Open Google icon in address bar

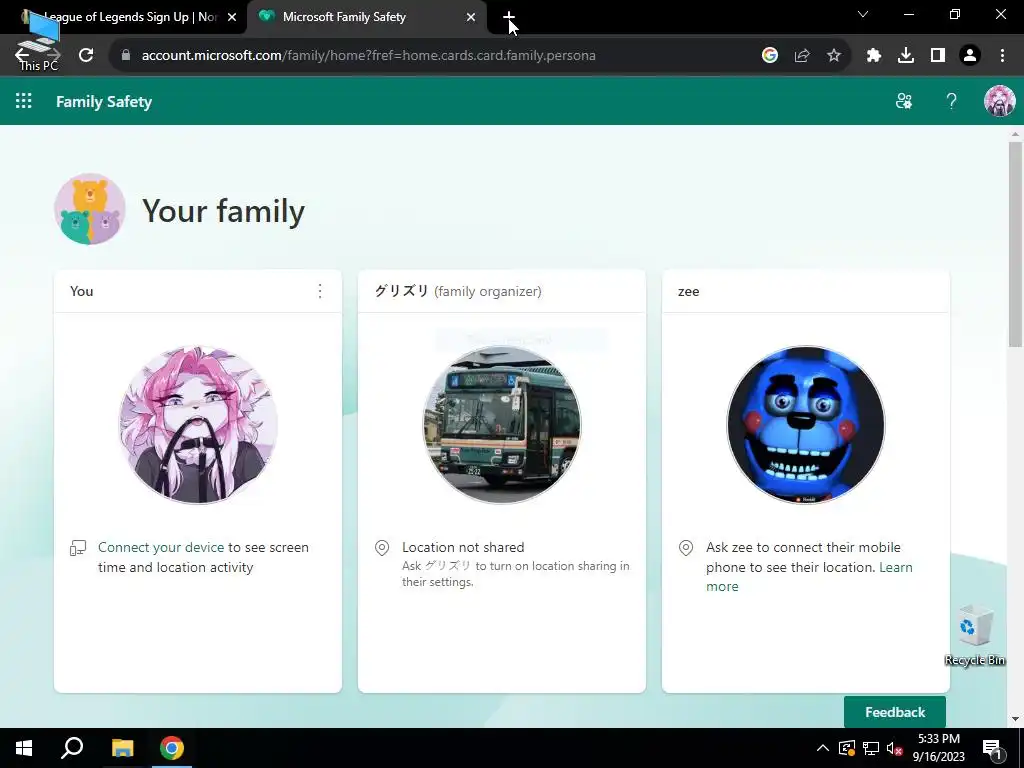pyautogui.click(x=770, y=56)
